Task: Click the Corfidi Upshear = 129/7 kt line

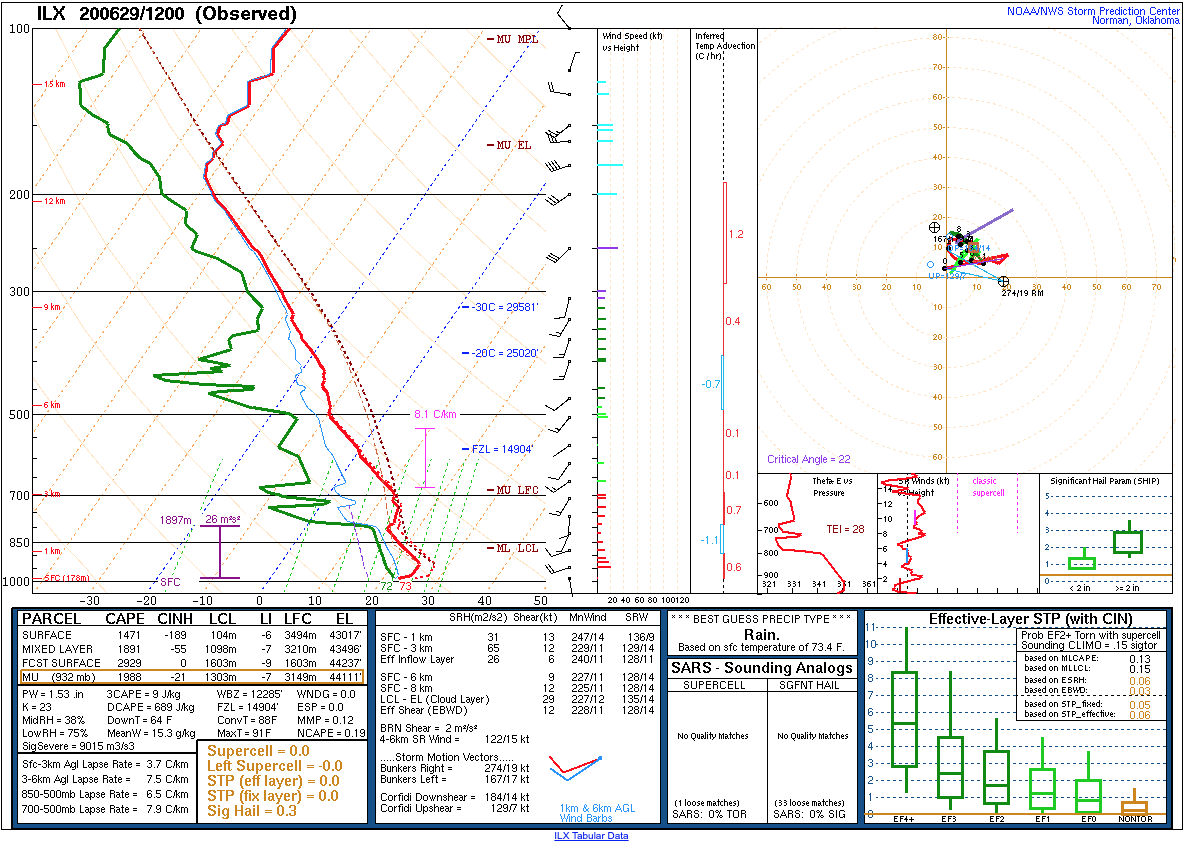Action: pos(455,808)
